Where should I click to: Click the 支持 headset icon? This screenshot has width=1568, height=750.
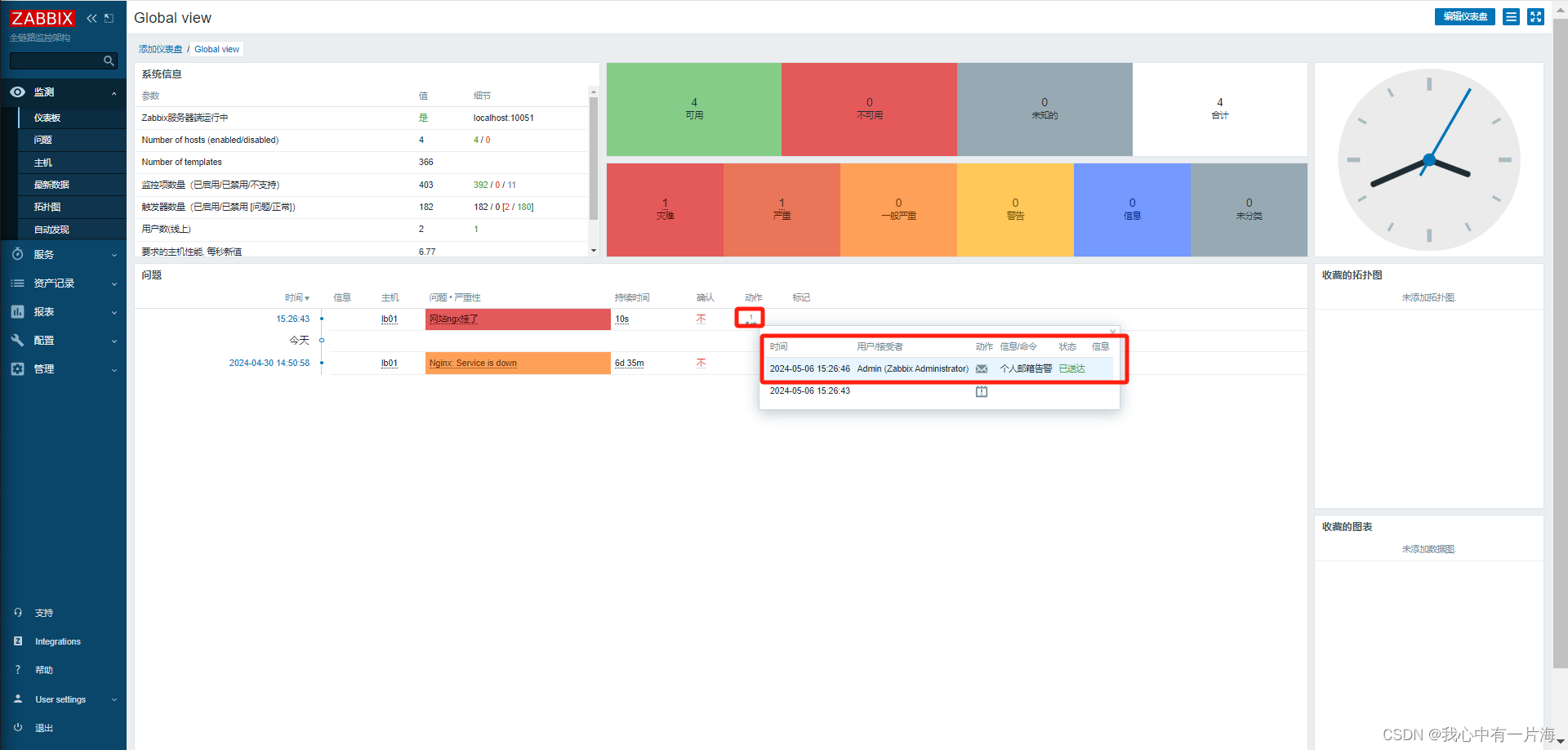point(18,612)
